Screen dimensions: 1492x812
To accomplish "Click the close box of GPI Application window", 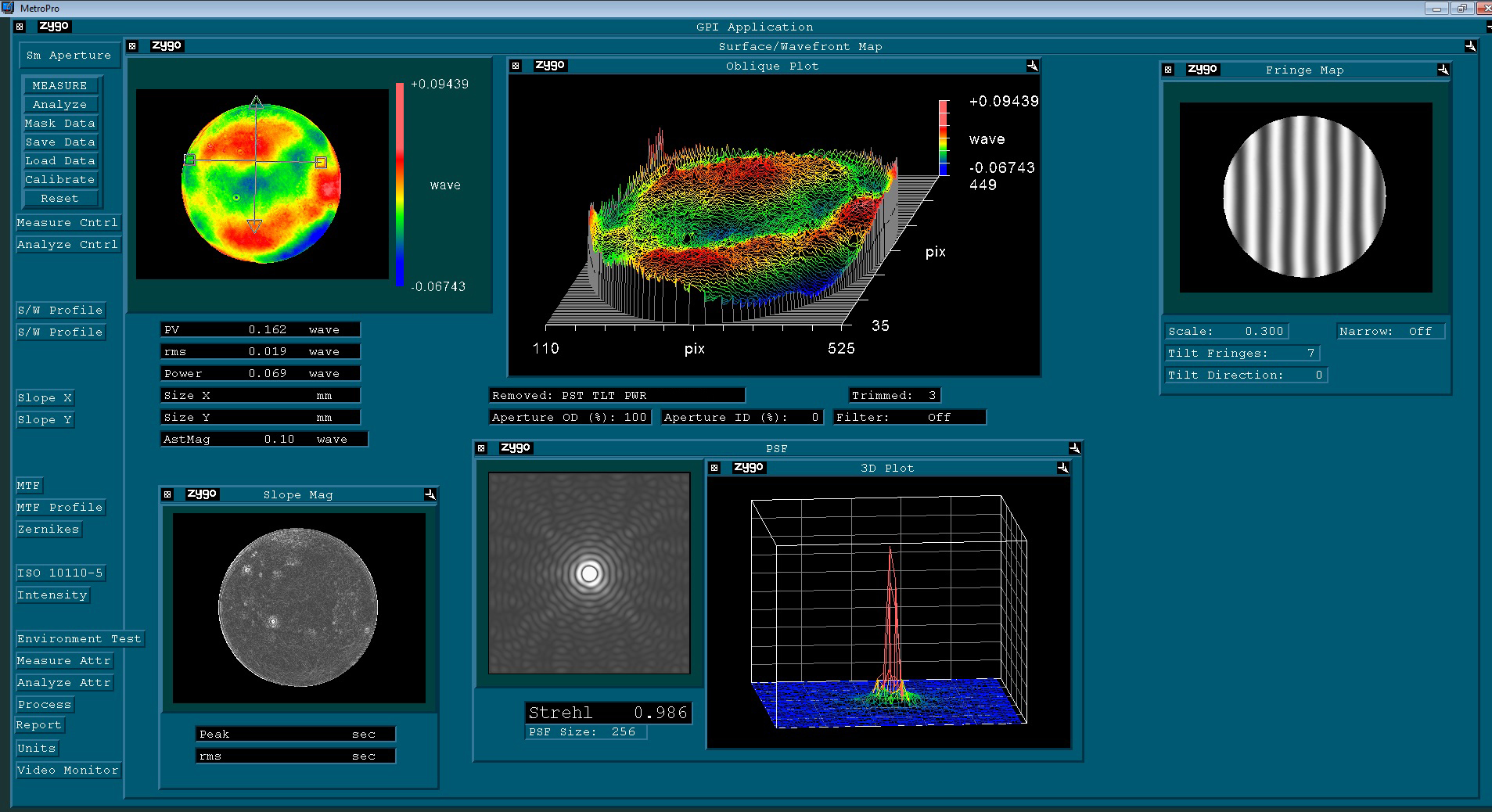I will click(20, 27).
